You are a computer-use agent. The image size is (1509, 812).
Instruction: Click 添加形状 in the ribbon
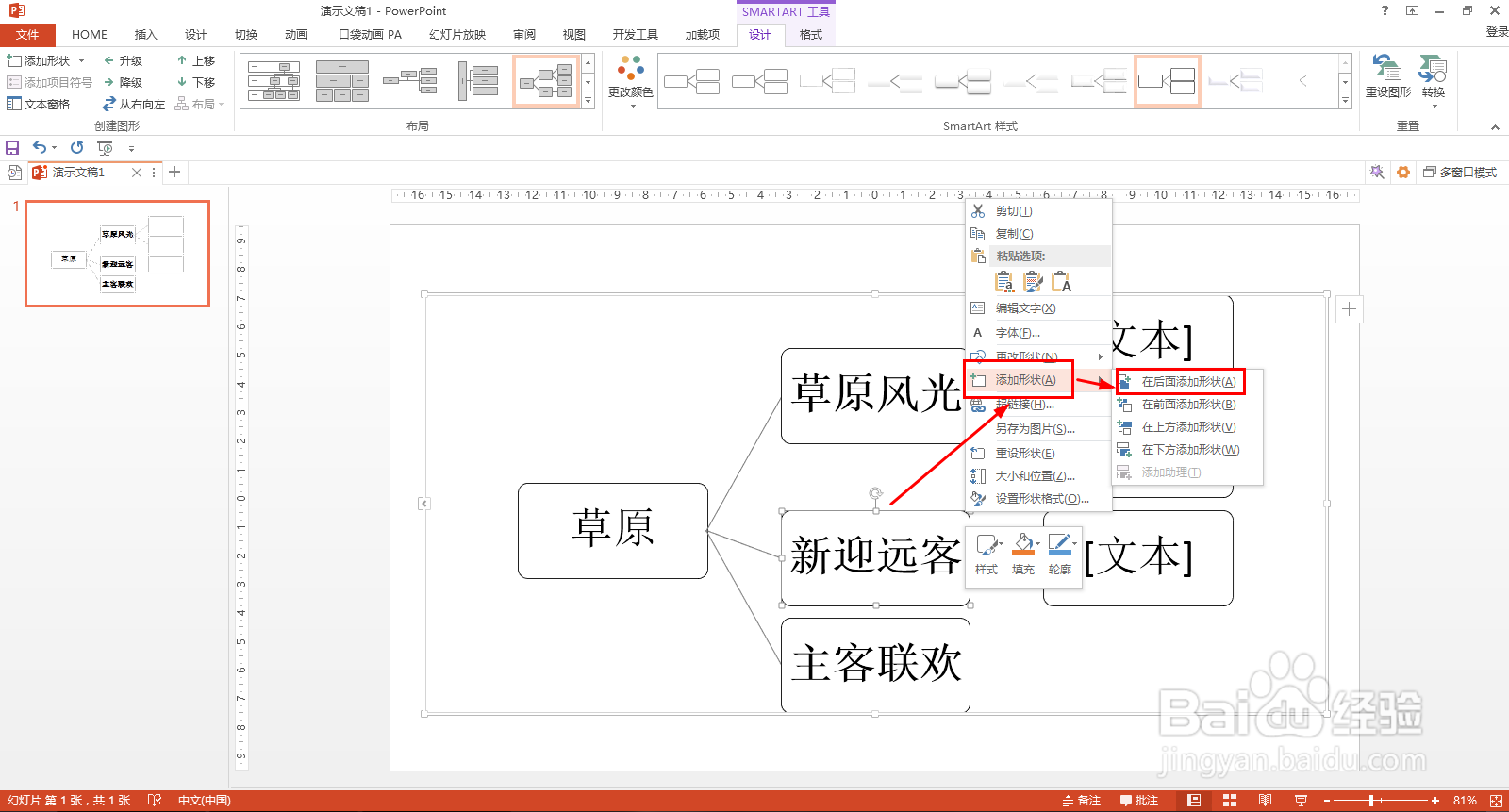coord(40,60)
